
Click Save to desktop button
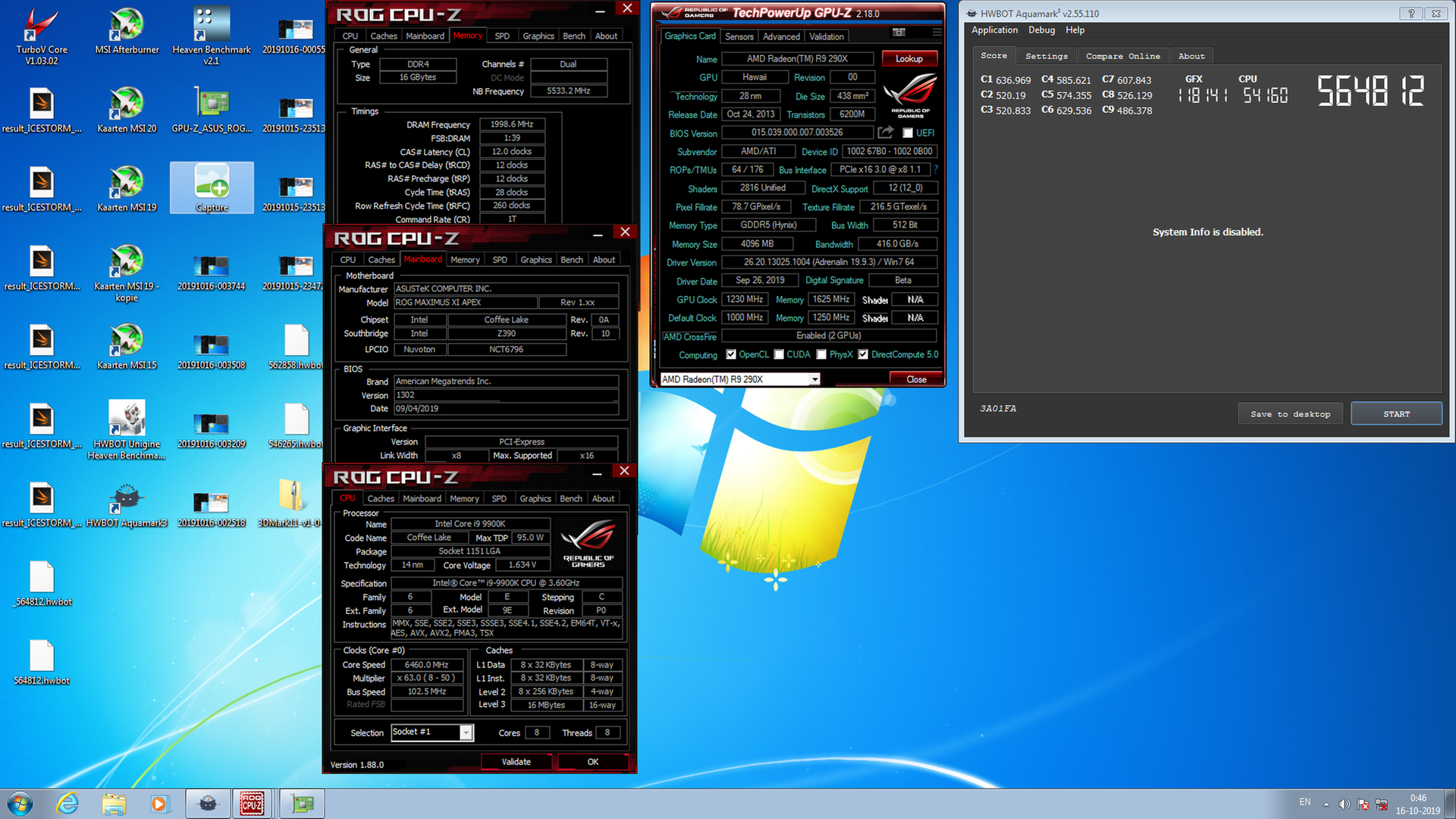tap(1290, 414)
